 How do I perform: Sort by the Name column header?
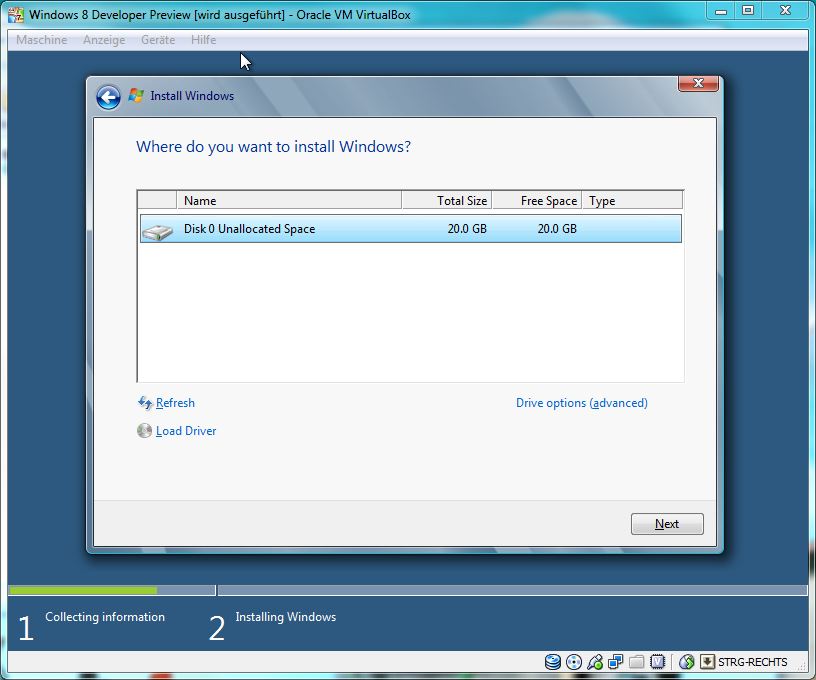click(x=289, y=200)
